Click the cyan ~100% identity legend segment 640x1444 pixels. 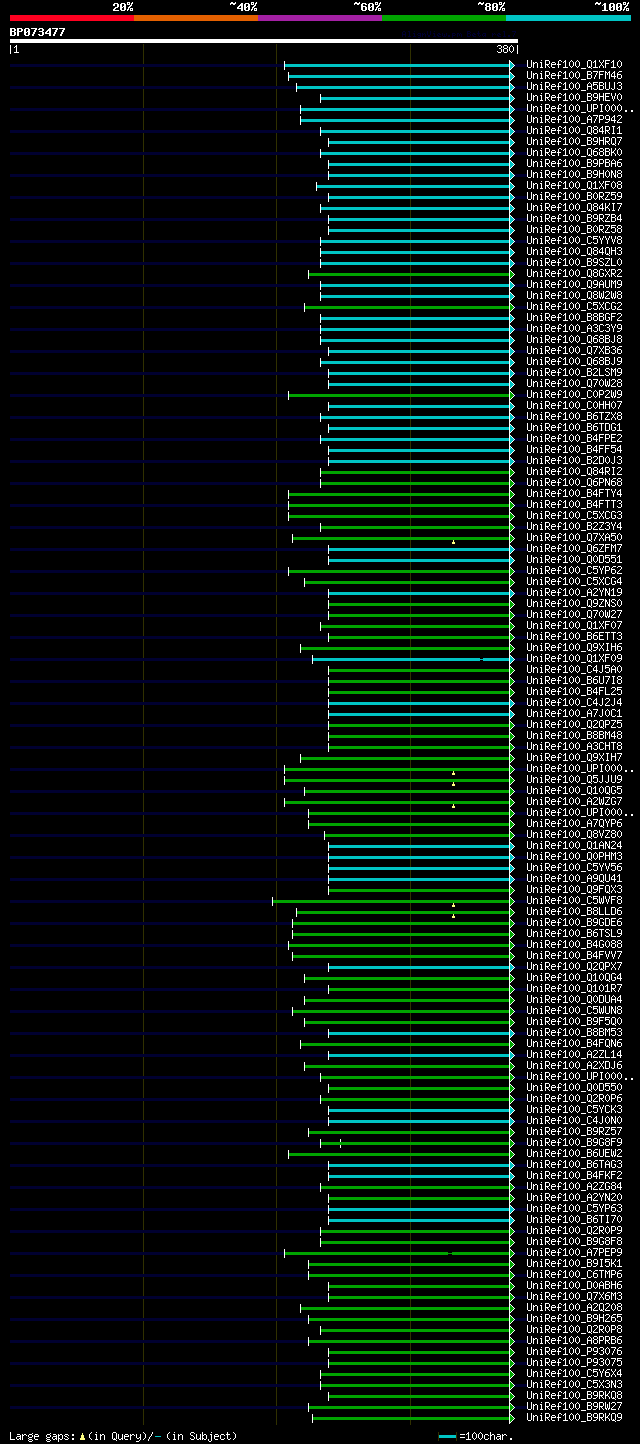568,18
